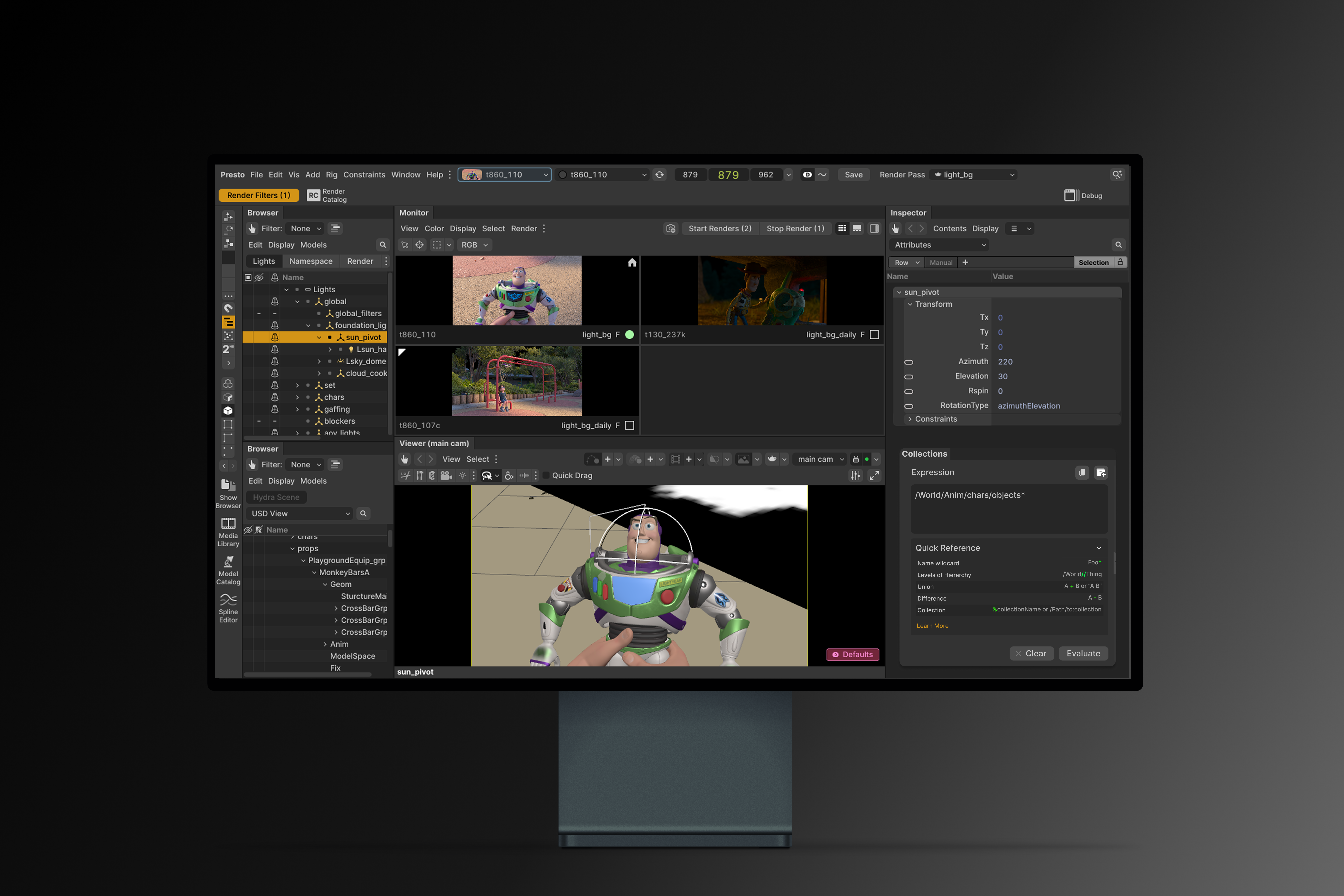Click the Render Catalog RC icon
This screenshot has width=1344, height=896.
tap(313, 195)
